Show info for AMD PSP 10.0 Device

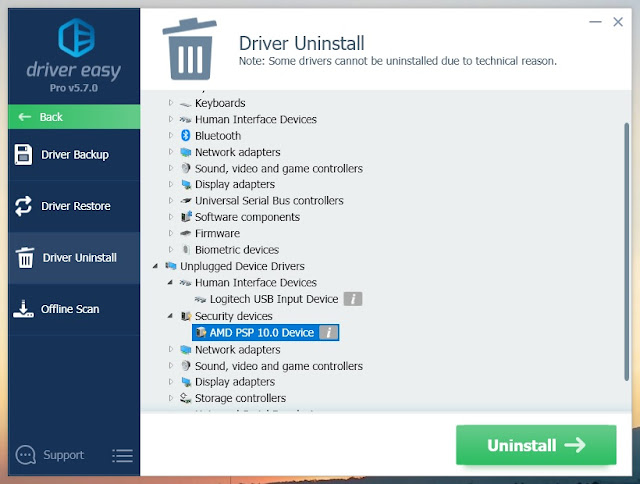[328, 333]
